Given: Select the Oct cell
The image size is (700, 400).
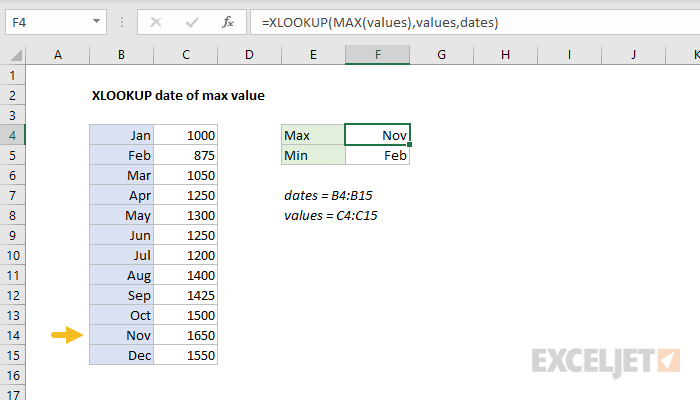Looking at the screenshot, I should tap(121, 316).
